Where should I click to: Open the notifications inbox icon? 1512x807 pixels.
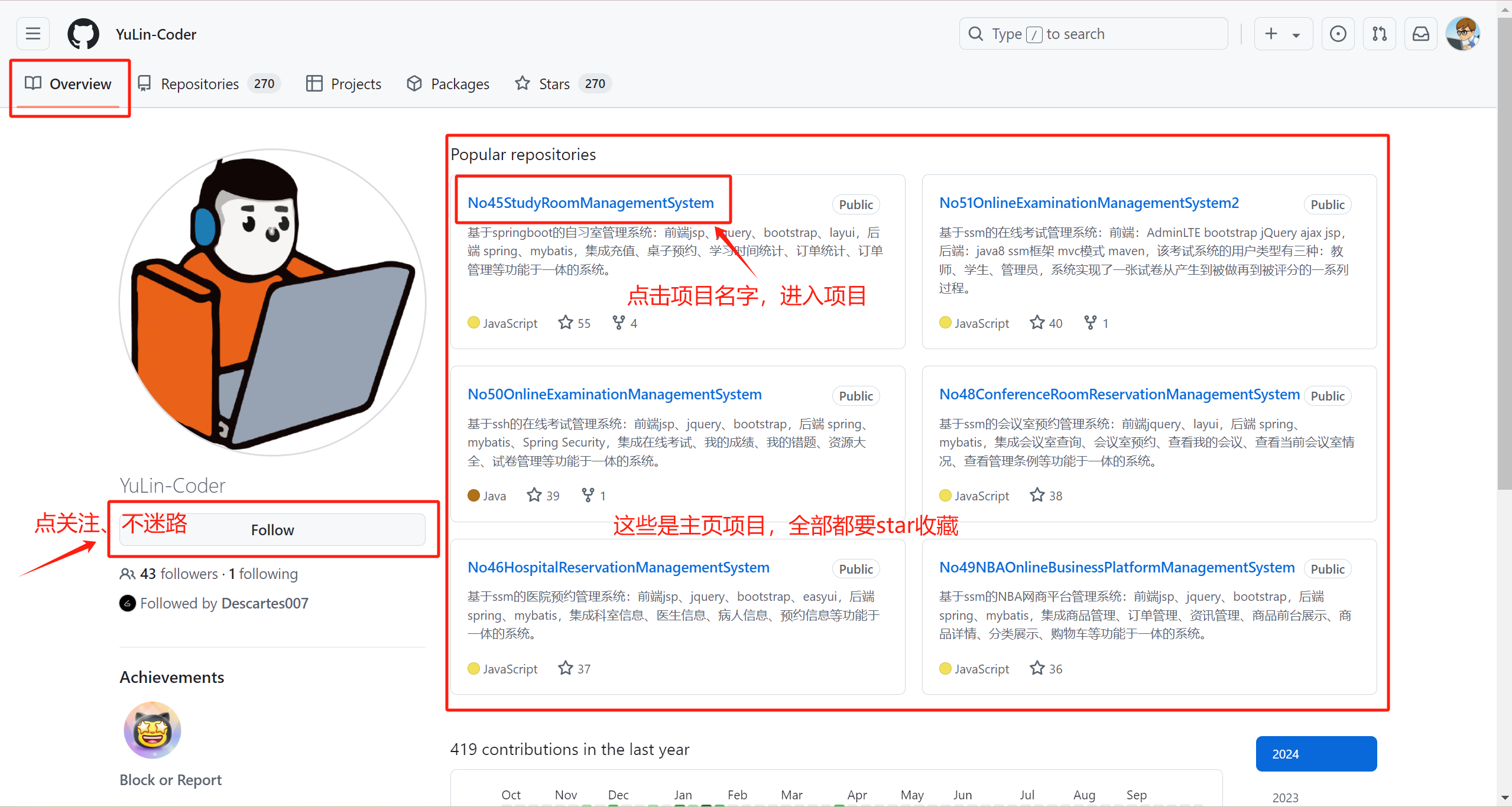[1420, 34]
